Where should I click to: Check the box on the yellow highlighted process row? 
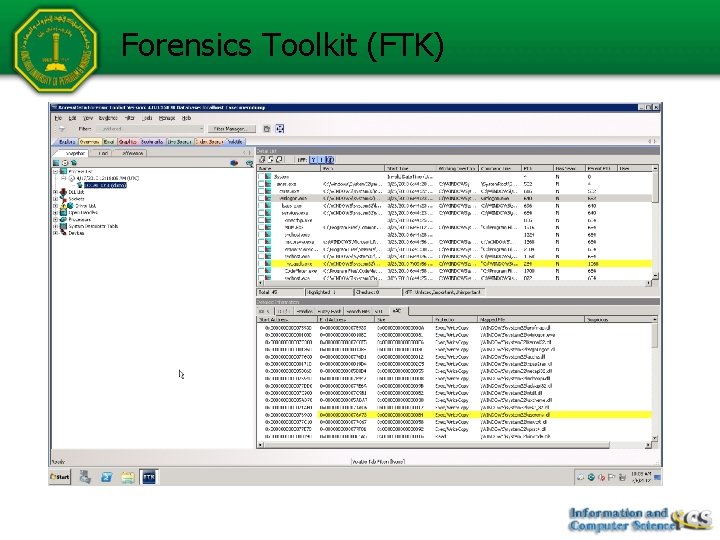coord(261,264)
